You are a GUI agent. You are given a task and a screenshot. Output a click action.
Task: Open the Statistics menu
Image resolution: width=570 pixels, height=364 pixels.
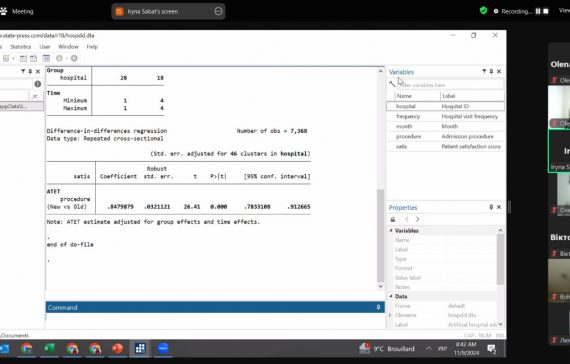(20, 47)
